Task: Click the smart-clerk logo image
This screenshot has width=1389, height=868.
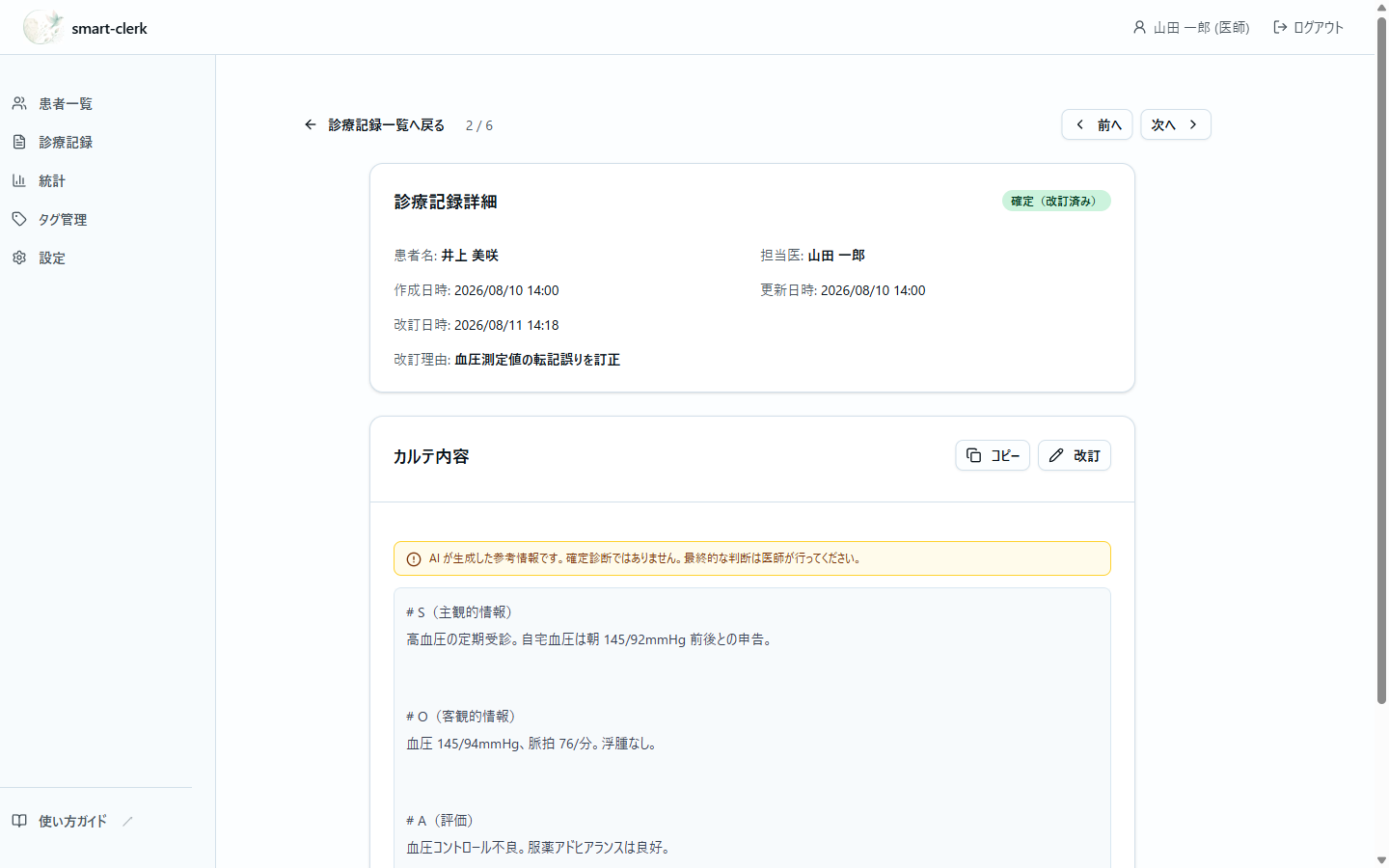Action: click(43, 27)
